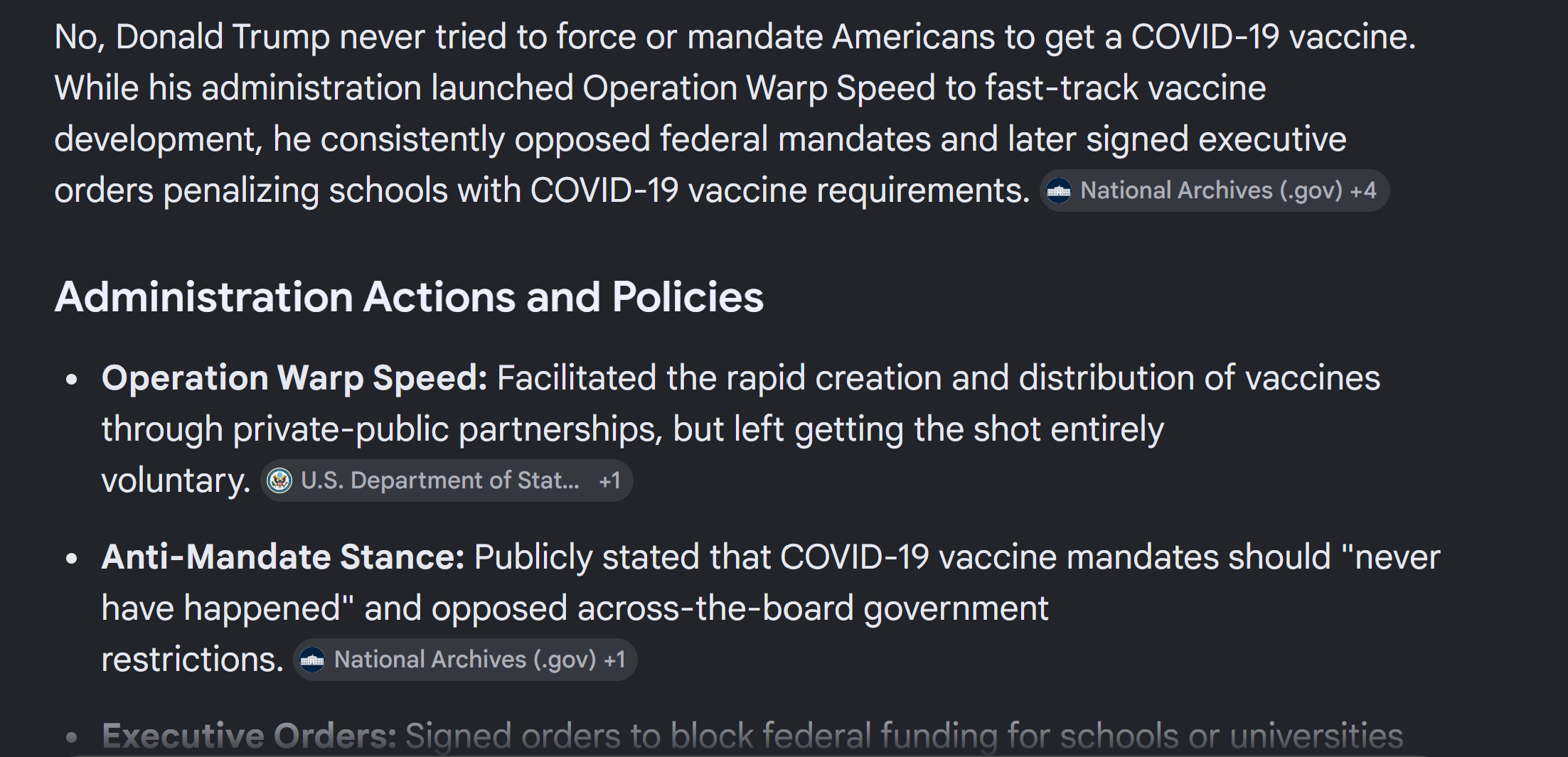Click the bullet before Anti-Mandate Stance
This screenshot has width=1568, height=757.
pyautogui.click(x=71, y=558)
